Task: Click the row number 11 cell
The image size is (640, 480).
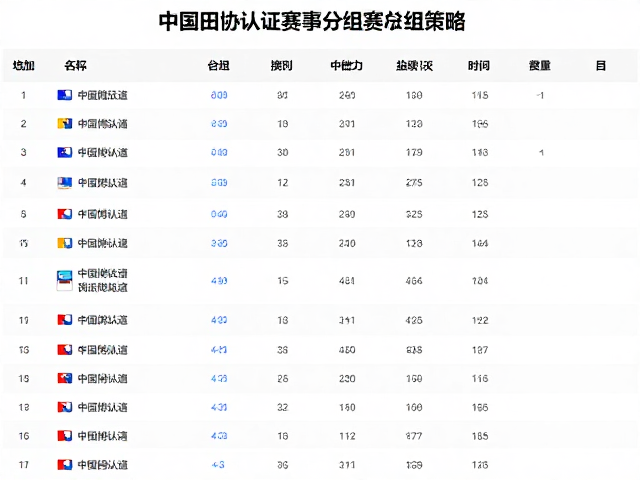Action: tap(23, 281)
